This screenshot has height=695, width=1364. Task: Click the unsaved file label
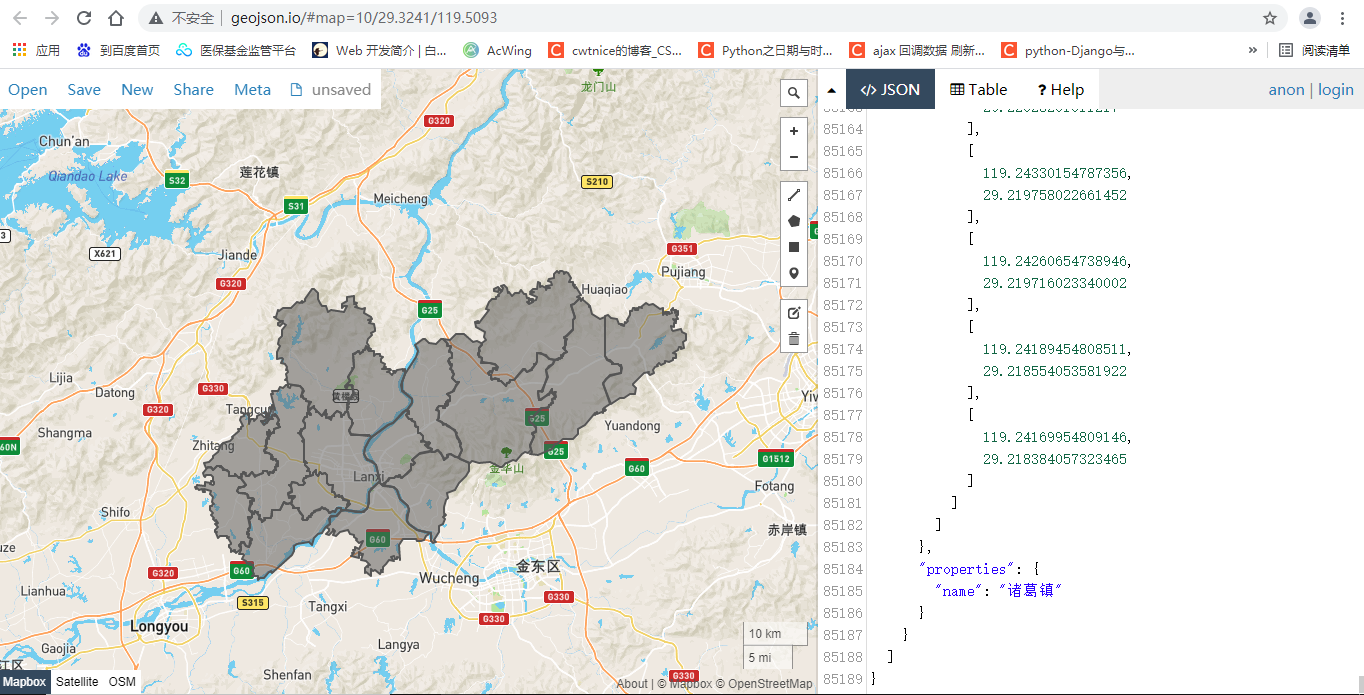[331, 89]
